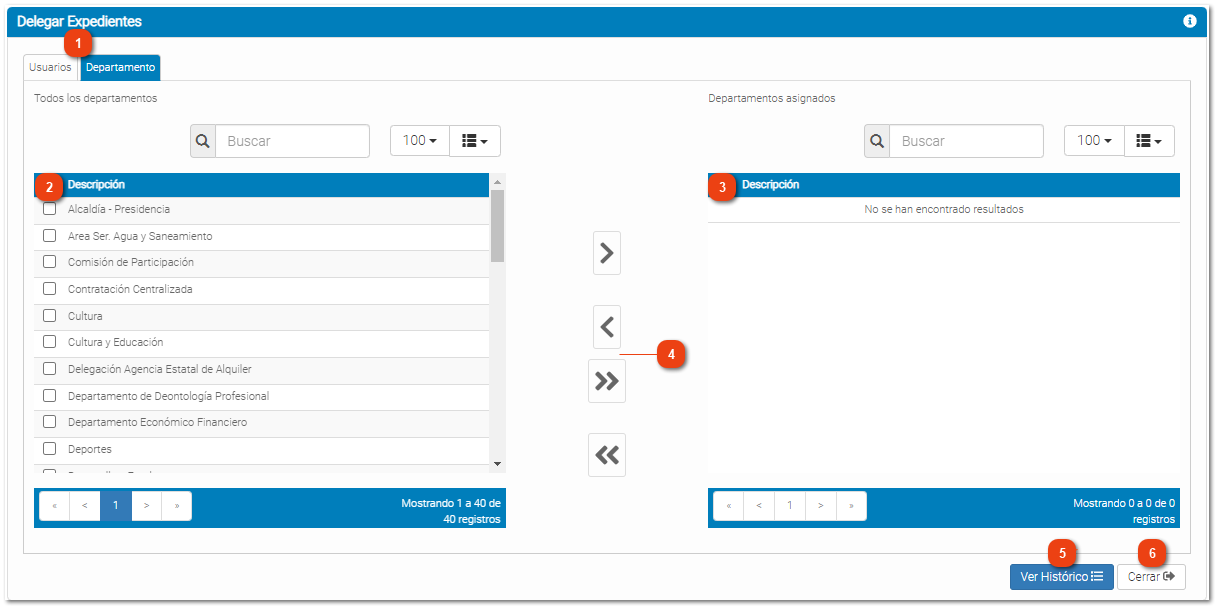Select the Cultura checkbox
1218x609 pixels.
[49, 316]
